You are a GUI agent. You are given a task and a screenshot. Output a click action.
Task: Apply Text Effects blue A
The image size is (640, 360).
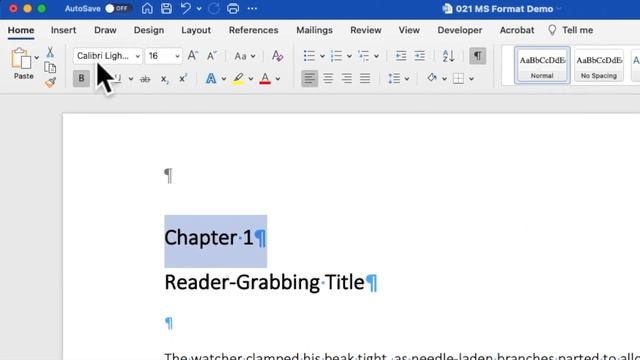[x=211, y=78]
